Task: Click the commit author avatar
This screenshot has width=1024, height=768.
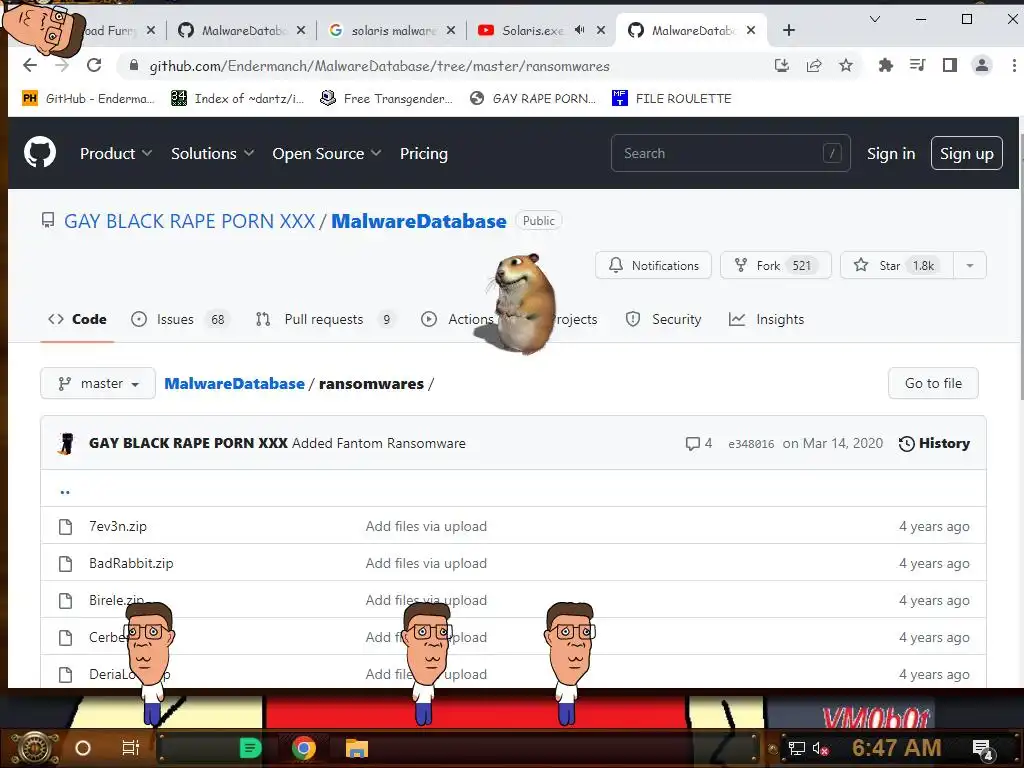Action: coord(66,443)
